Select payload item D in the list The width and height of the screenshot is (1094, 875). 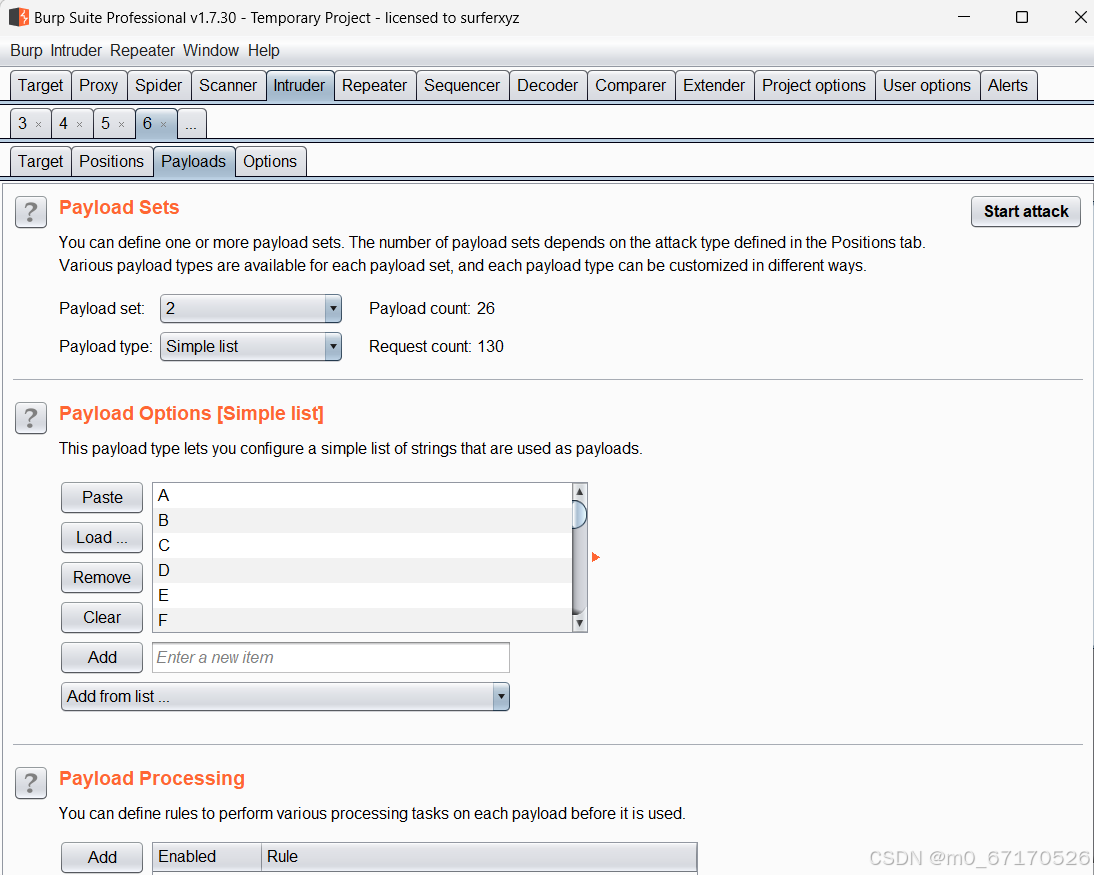point(362,571)
